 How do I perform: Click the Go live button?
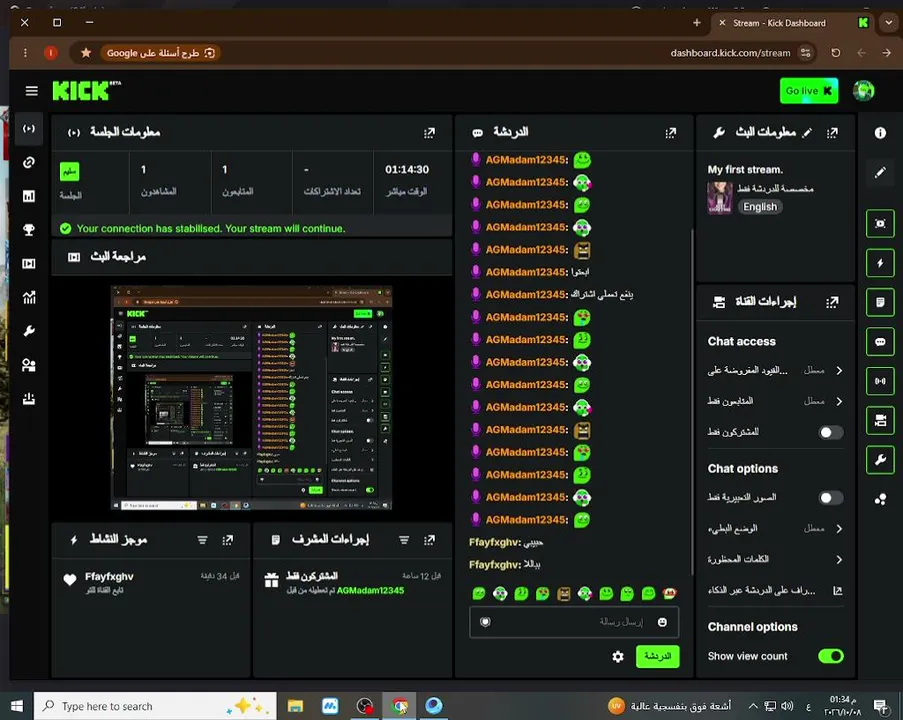coord(809,91)
